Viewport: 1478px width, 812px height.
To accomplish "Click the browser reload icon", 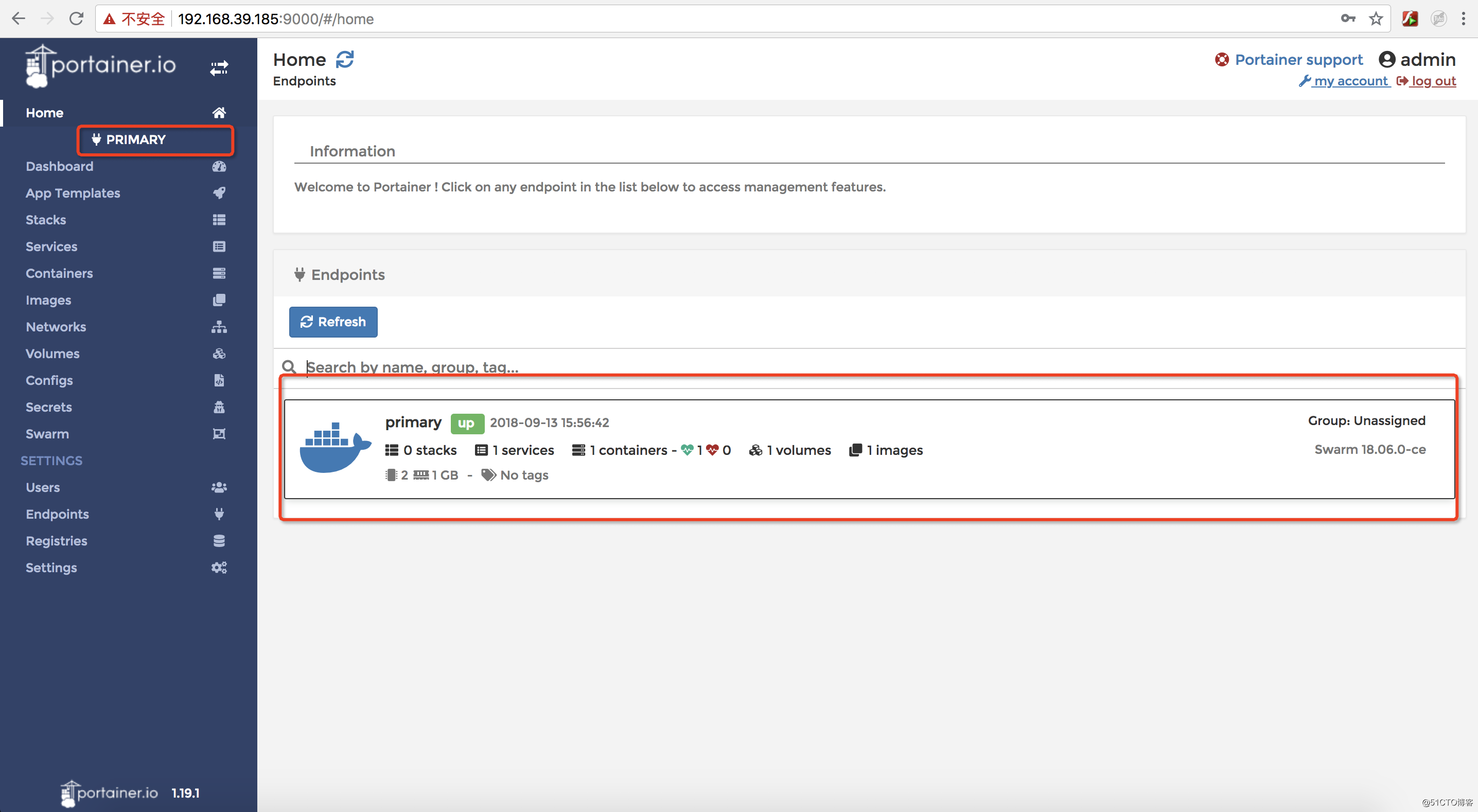I will coord(76,19).
